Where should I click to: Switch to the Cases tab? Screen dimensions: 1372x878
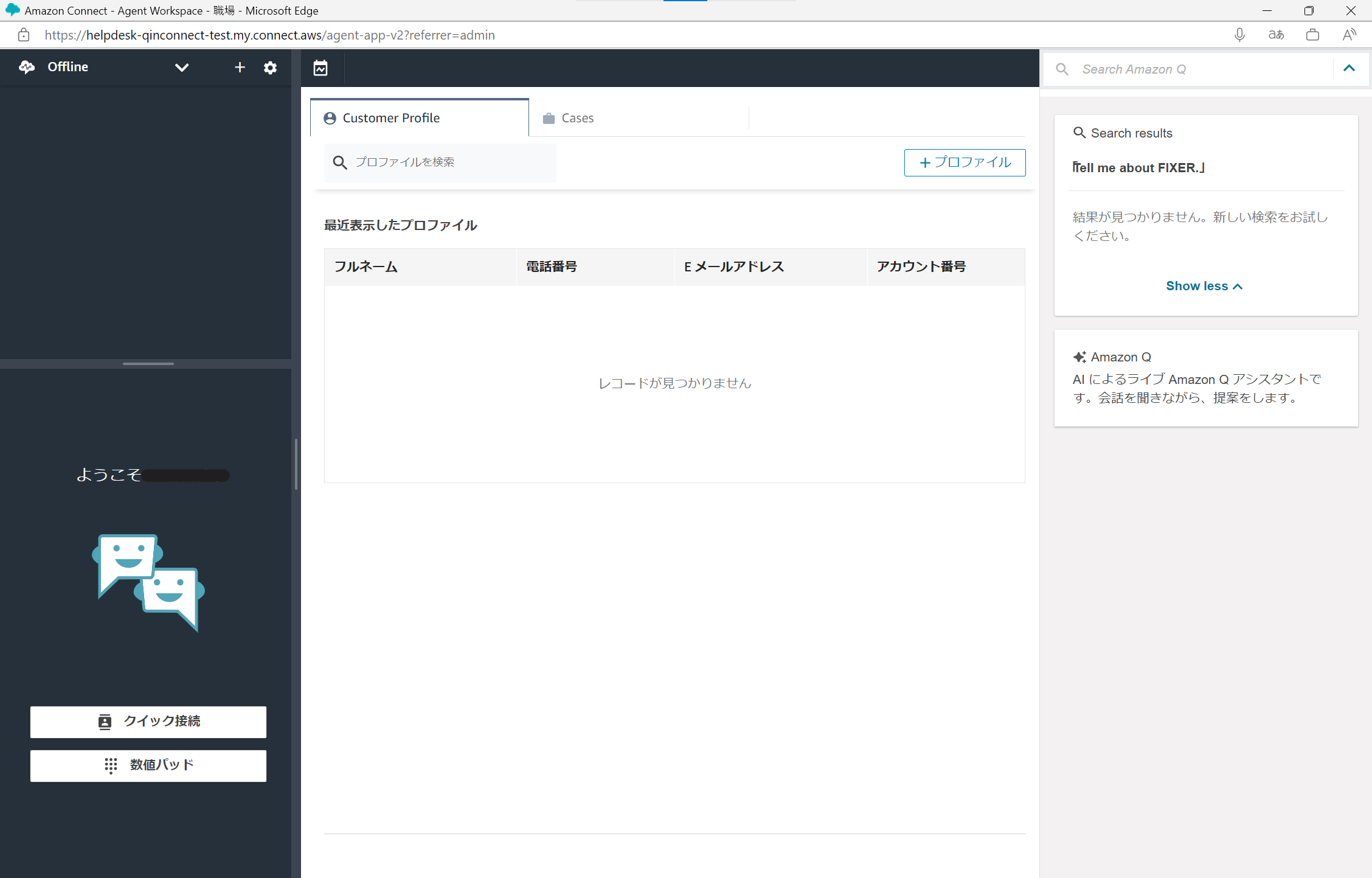click(639, 118)
